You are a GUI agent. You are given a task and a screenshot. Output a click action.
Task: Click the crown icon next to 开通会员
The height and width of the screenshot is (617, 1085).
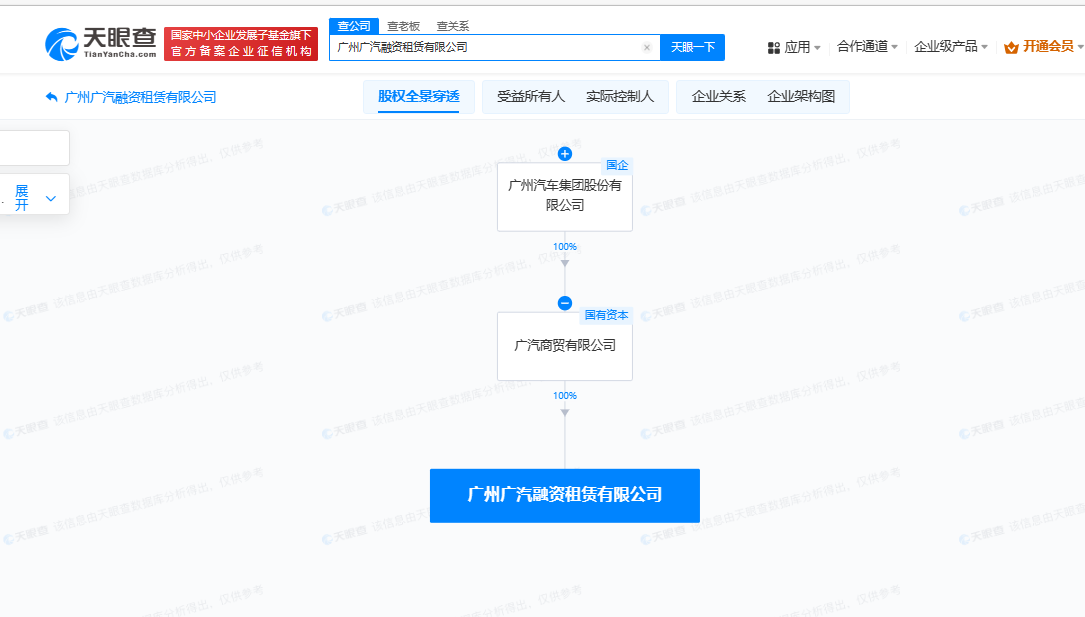pos(1011,47)
